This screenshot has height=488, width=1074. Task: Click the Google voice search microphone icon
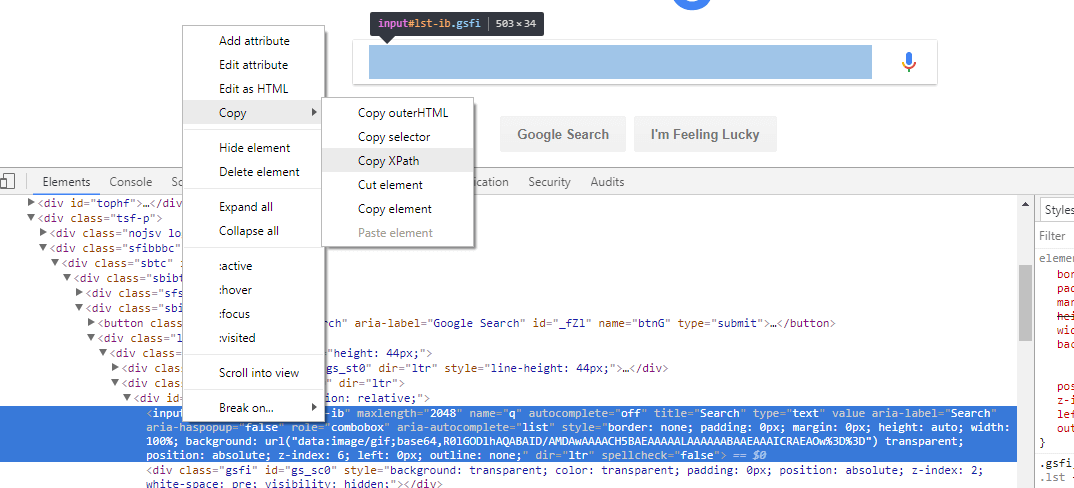click(909, 62)
